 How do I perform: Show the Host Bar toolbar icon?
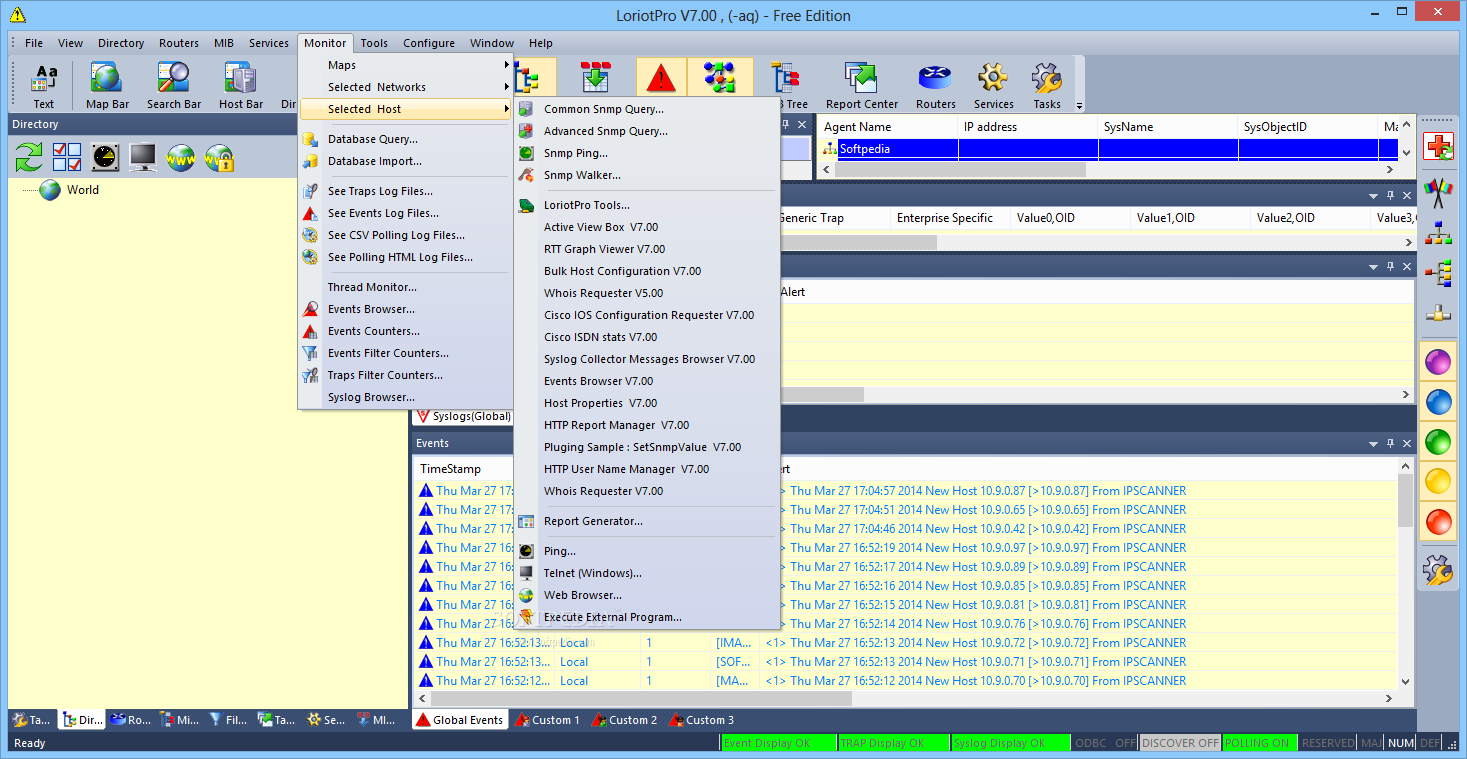[241, 85]
